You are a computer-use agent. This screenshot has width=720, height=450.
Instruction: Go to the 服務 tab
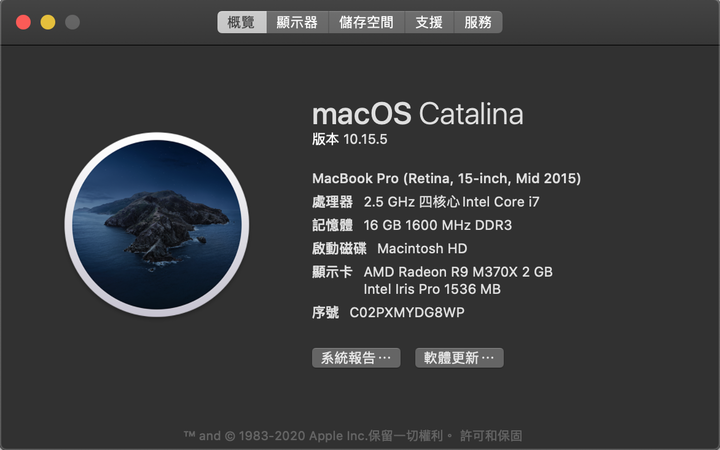(478, 22)
